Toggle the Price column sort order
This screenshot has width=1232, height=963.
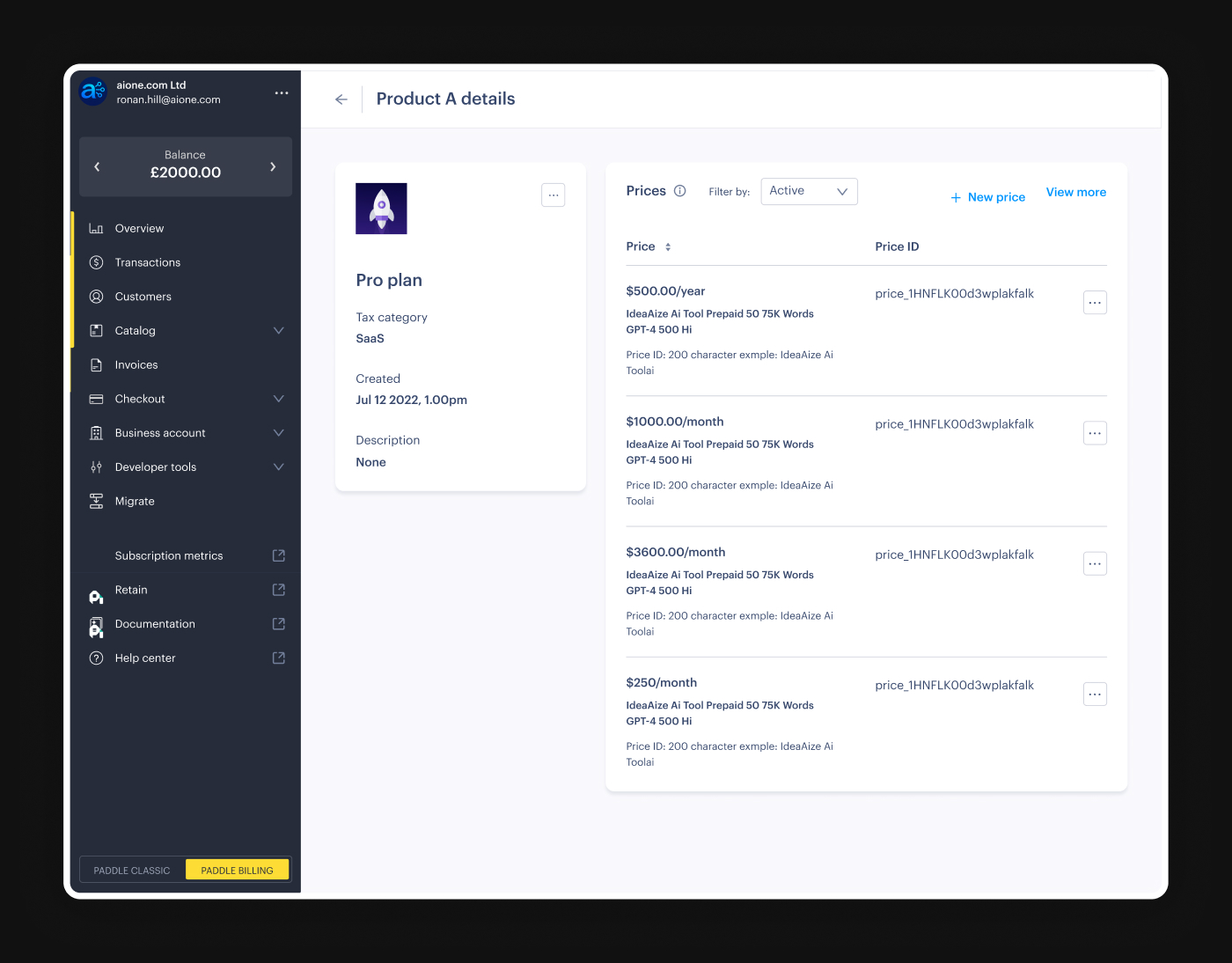(x=667, y=246)
